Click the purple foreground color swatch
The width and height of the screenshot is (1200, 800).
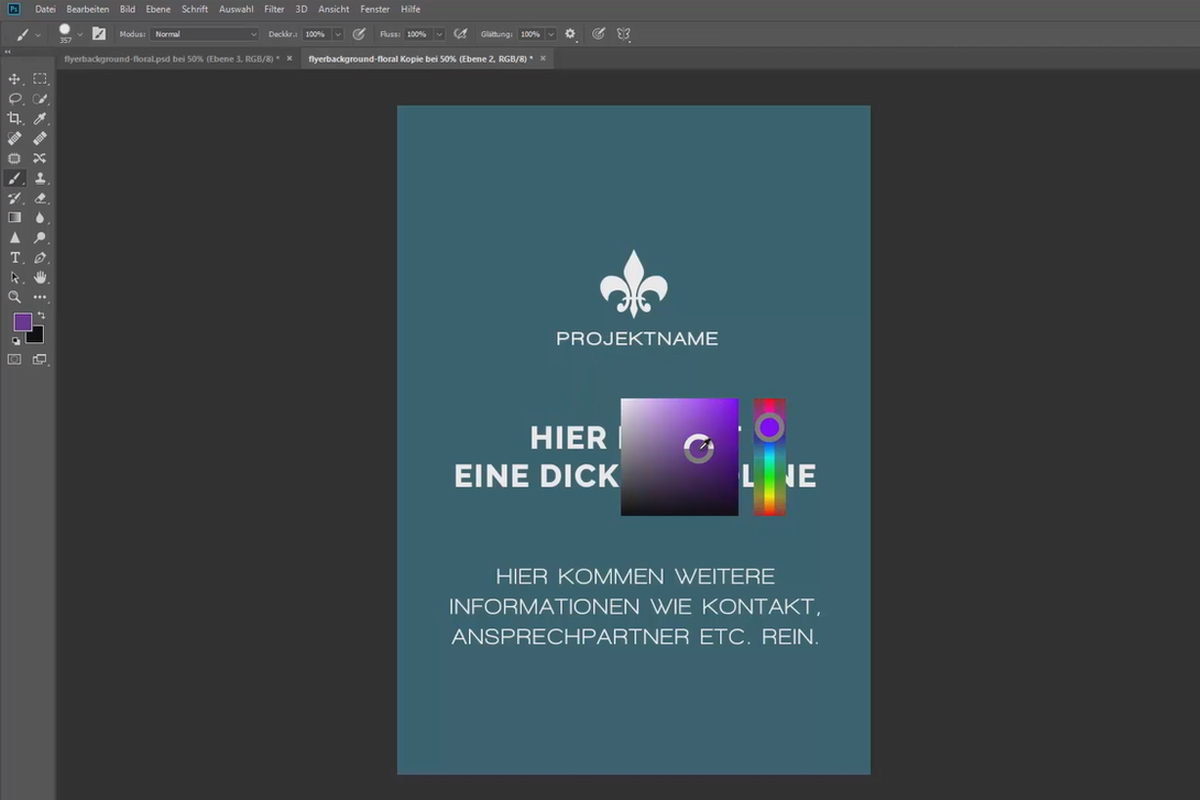click(x=23, y=323)
